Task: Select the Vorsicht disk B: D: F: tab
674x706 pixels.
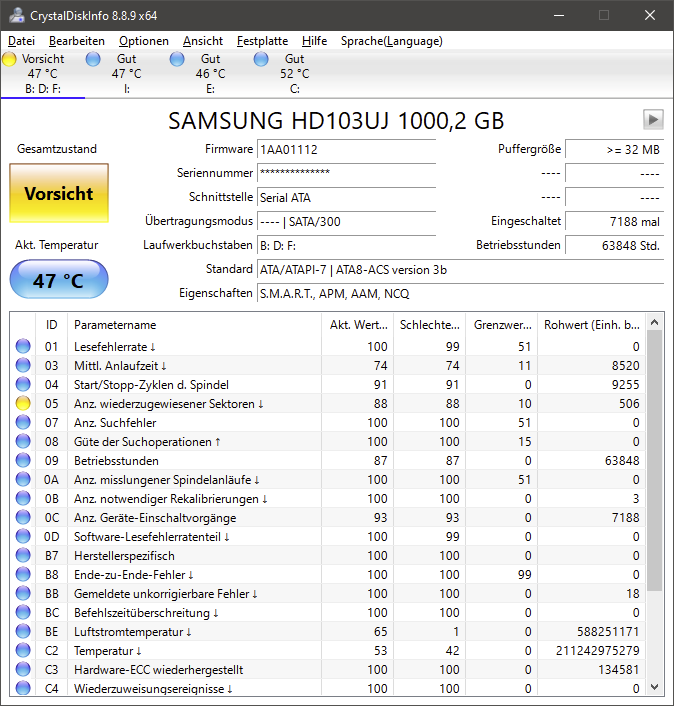Action: pos(43,74)
